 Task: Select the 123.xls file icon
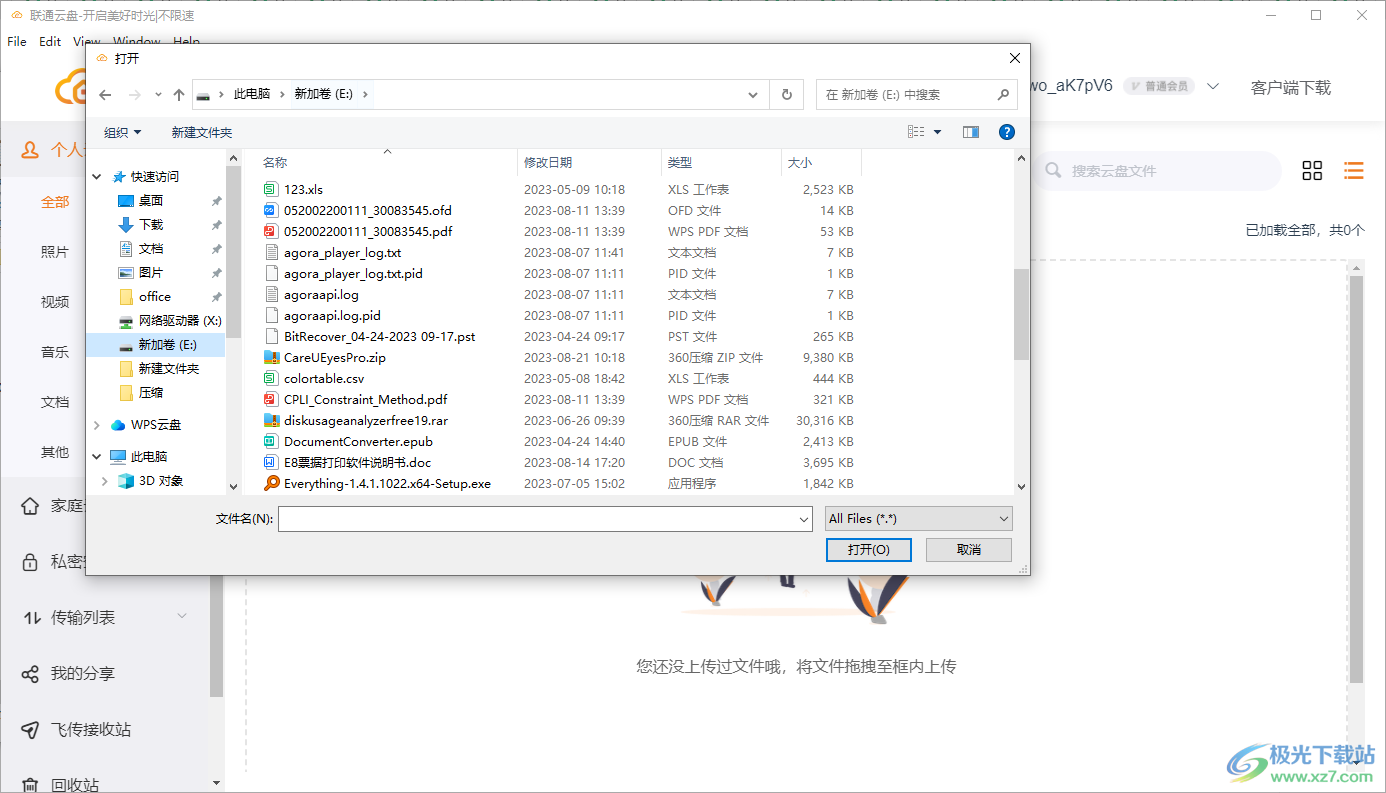pyautogui.click(x=269, y=189)
